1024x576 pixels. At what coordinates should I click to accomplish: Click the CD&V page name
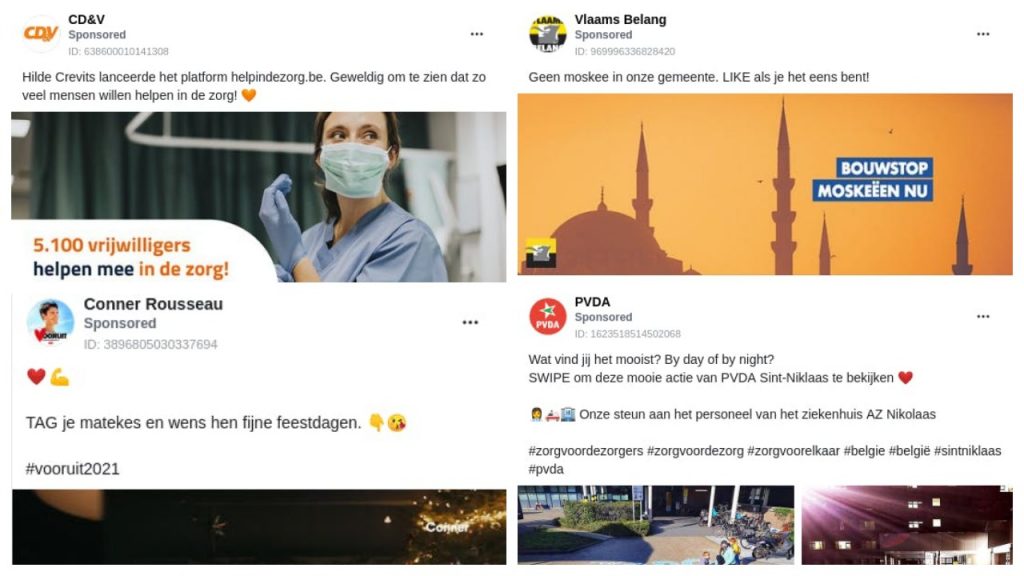click(86, 20)
